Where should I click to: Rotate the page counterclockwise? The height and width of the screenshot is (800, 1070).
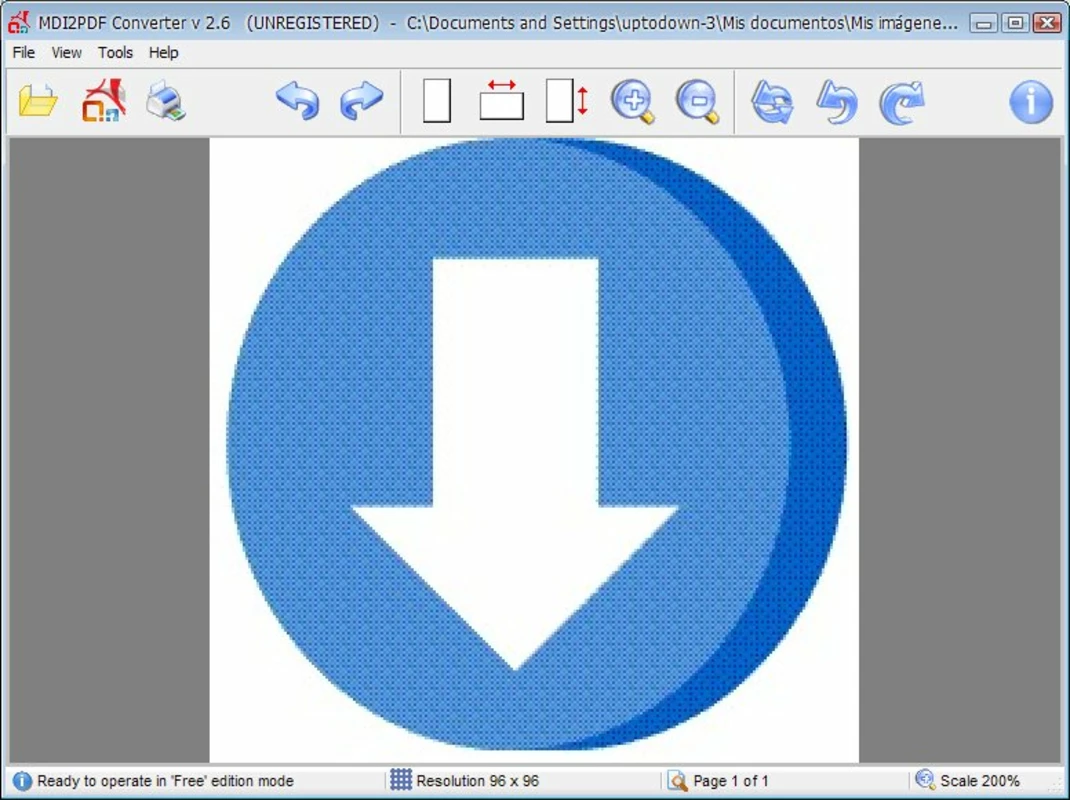tap(837, 102)
